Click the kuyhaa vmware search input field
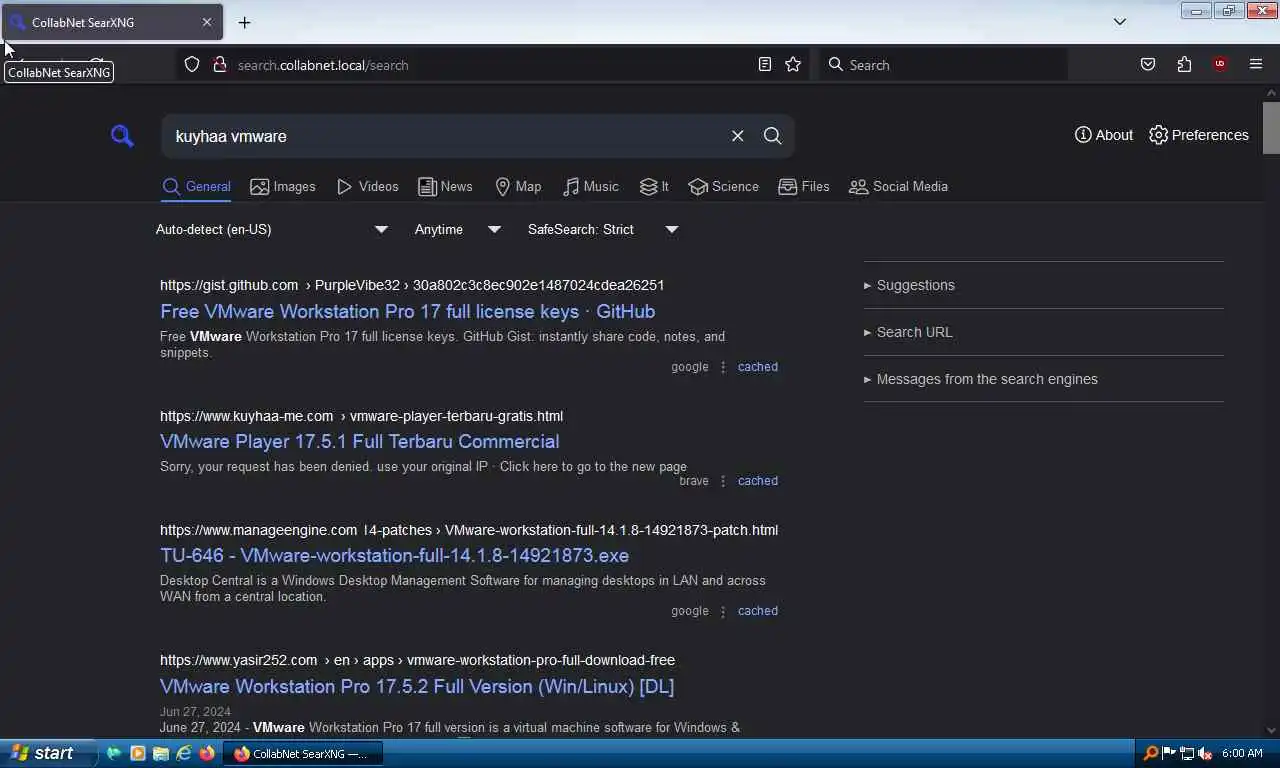Image resolution: width=1280 pixels, height=768 pixels. click(445, 136)
